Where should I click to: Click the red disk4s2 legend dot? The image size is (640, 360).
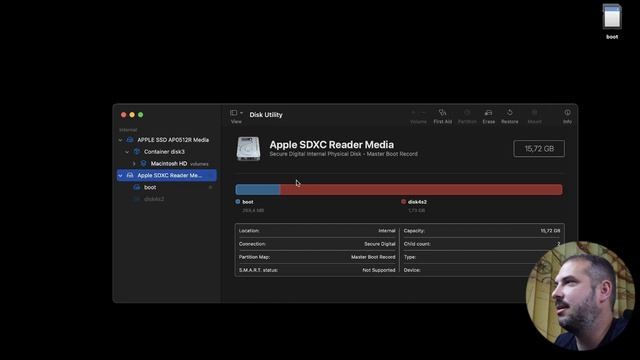point(403,202)
